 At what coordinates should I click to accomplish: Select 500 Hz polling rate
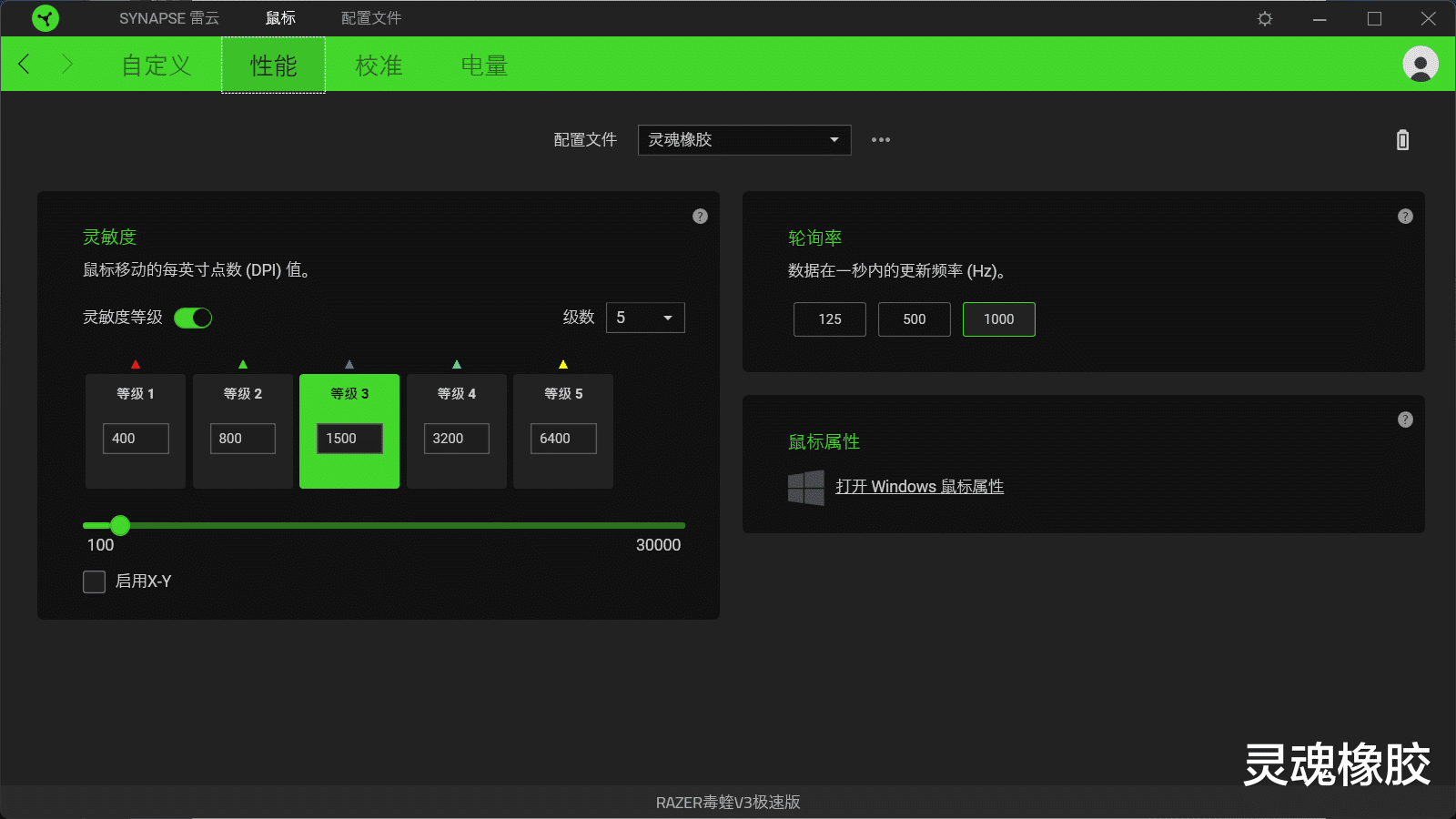[x=915, y=319]
